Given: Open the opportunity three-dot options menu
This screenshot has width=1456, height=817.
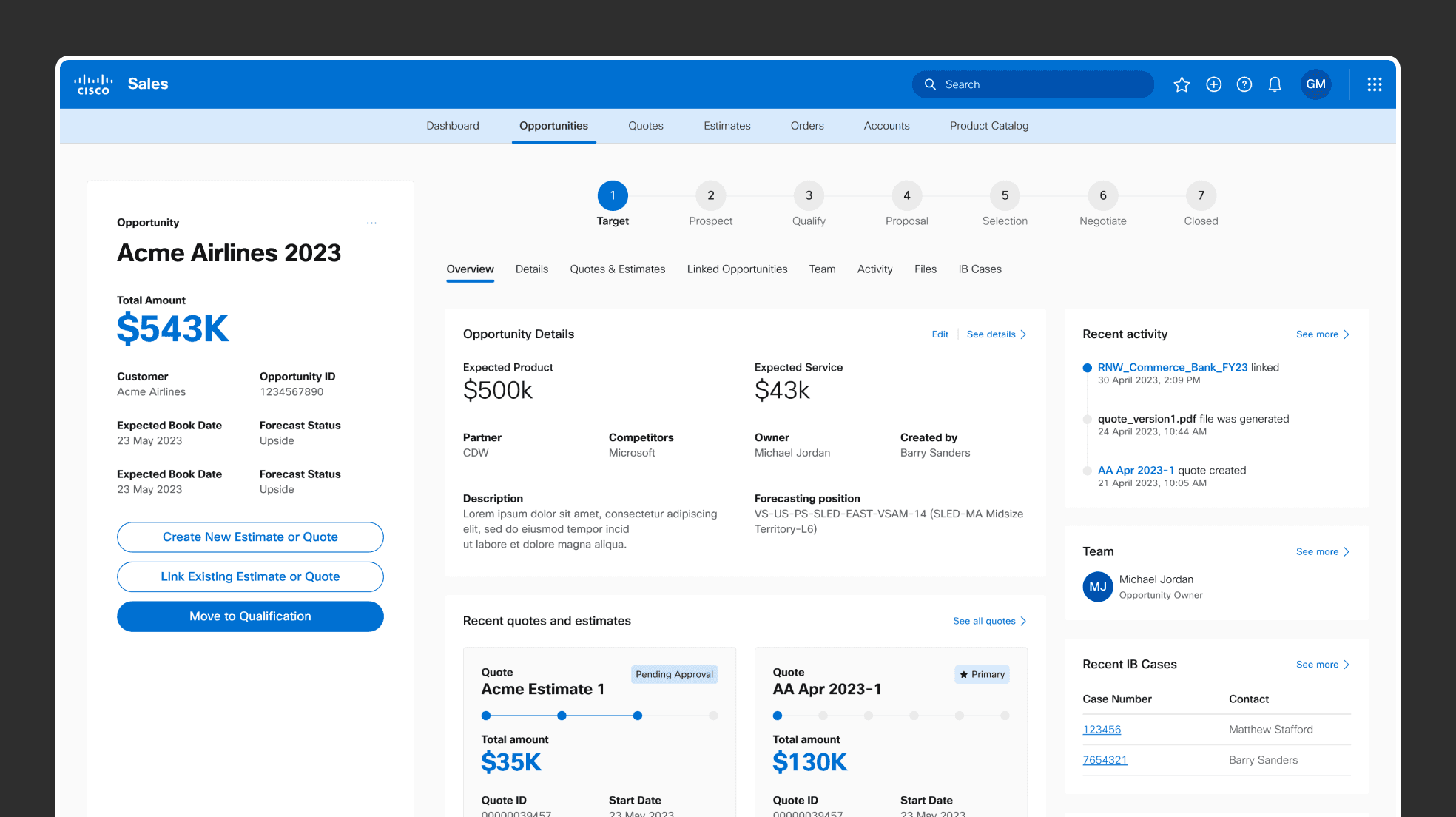Looking at the screenshot, I should (x=371, y=223).
